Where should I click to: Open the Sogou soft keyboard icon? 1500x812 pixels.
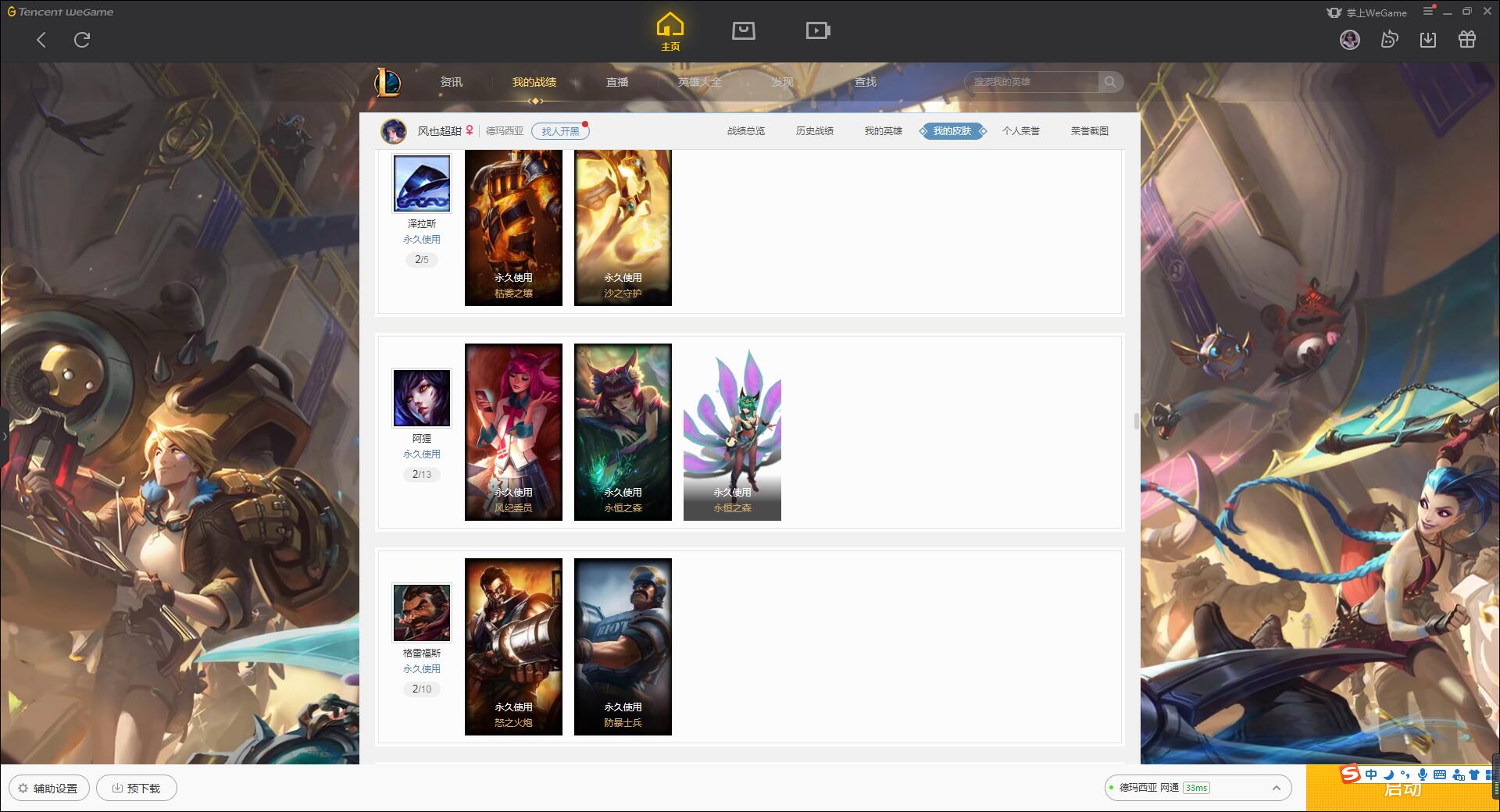point(1440,775)
